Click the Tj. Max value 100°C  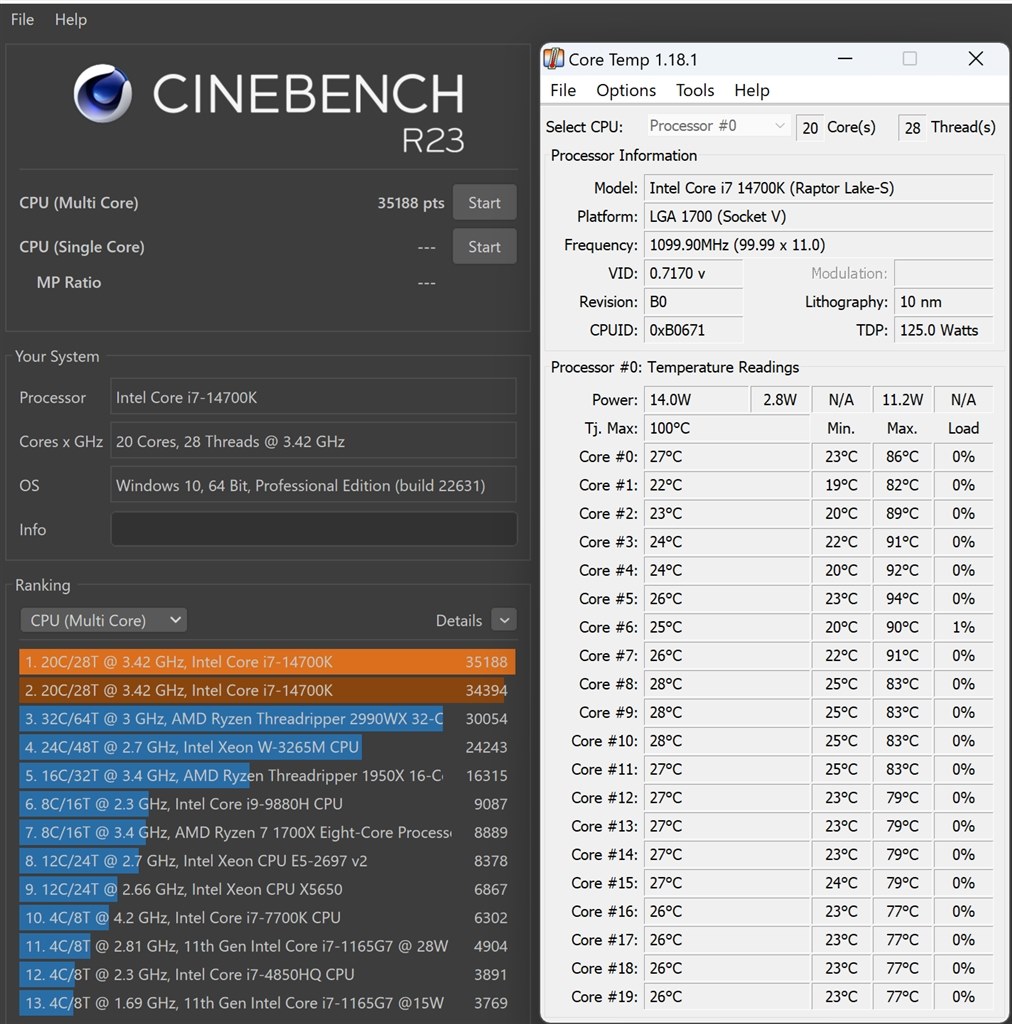(x=727, y=428)
